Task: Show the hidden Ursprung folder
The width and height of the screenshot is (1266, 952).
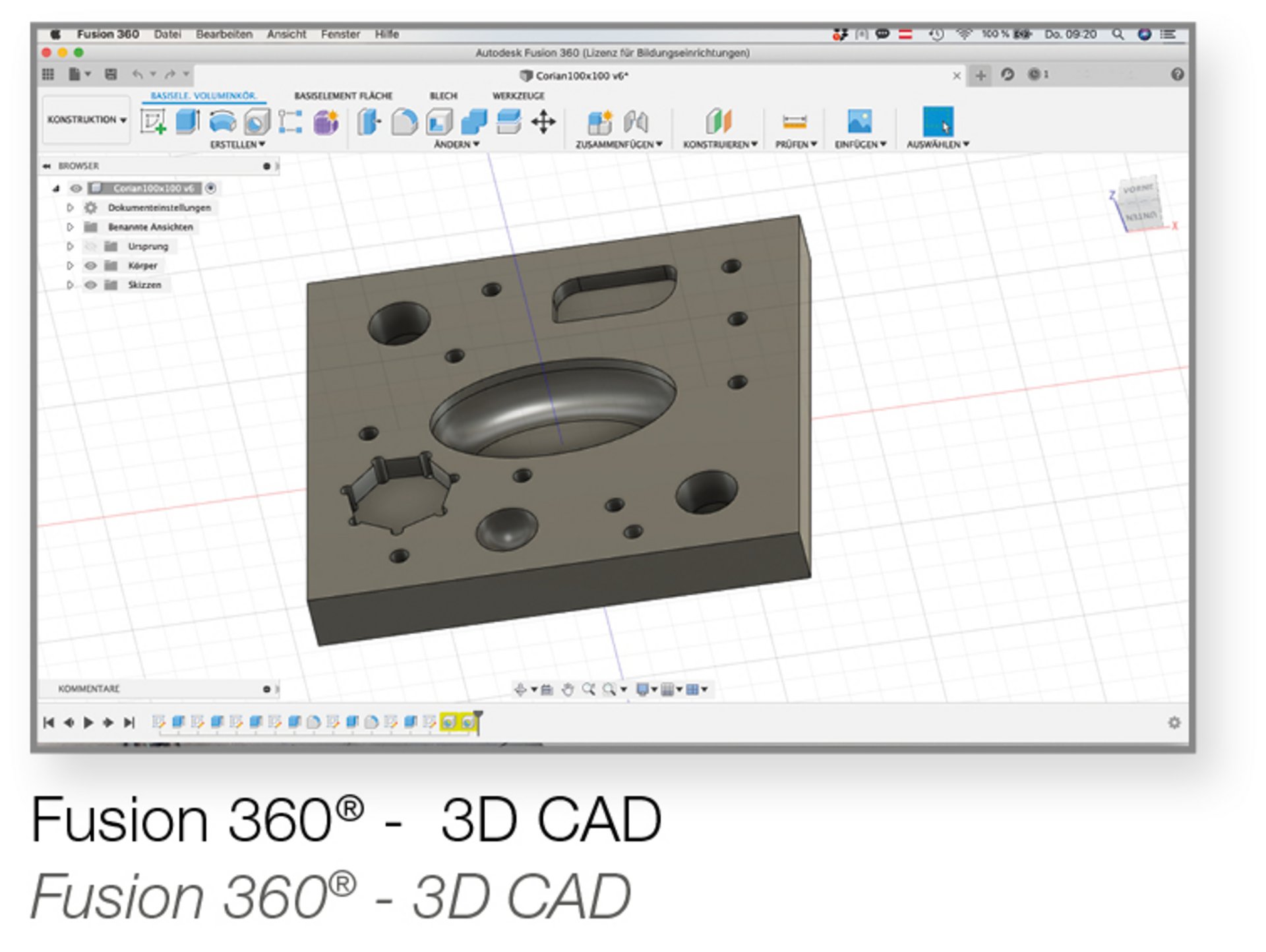Action: (x=91, y=247)
